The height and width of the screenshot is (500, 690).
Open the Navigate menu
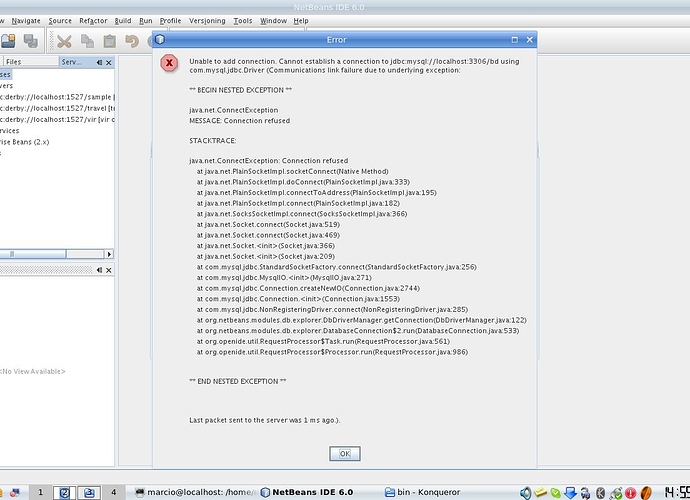click(26, 21)
